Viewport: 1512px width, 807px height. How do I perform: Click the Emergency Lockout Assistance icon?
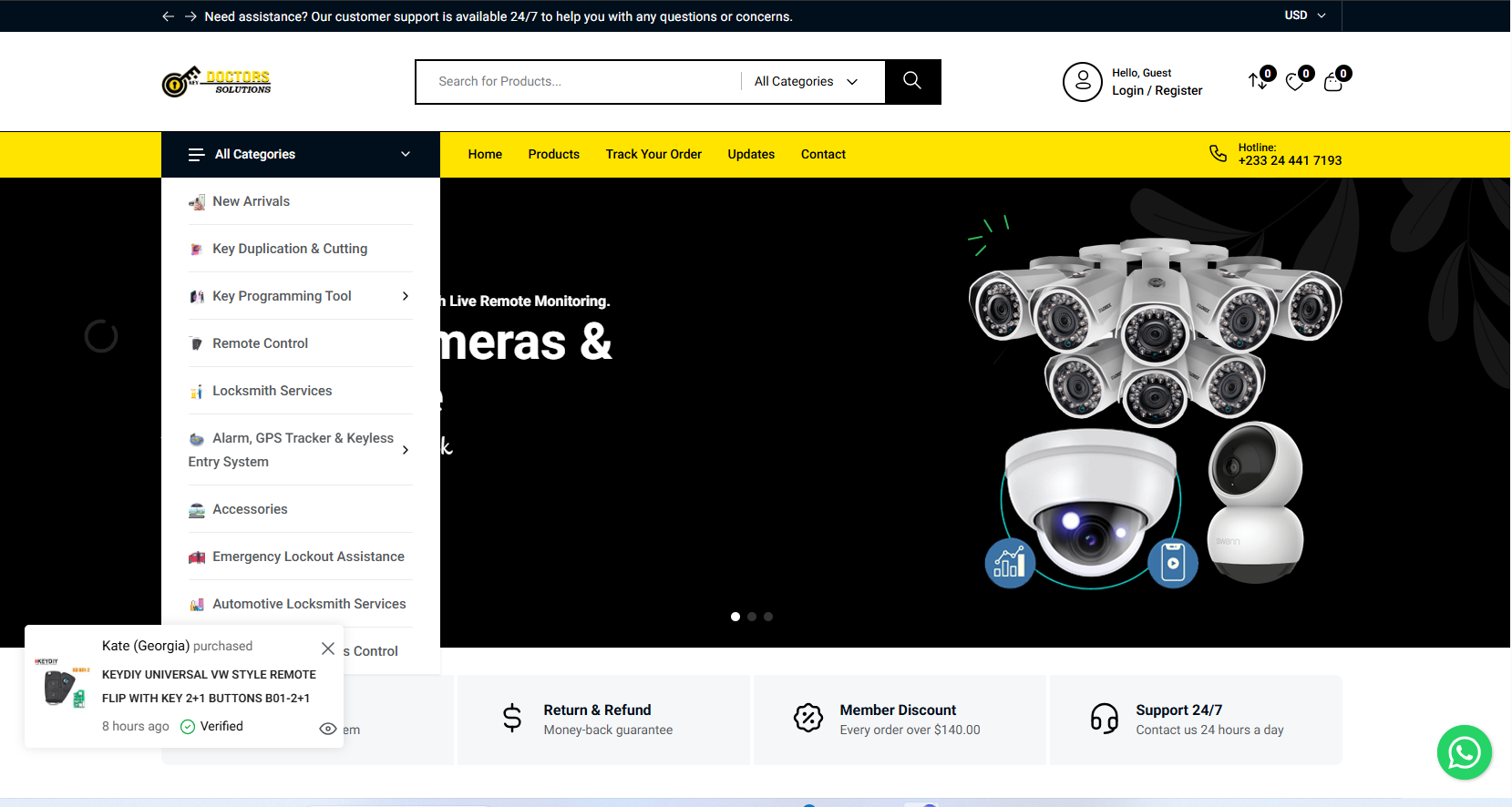click(x=197, y=557)
